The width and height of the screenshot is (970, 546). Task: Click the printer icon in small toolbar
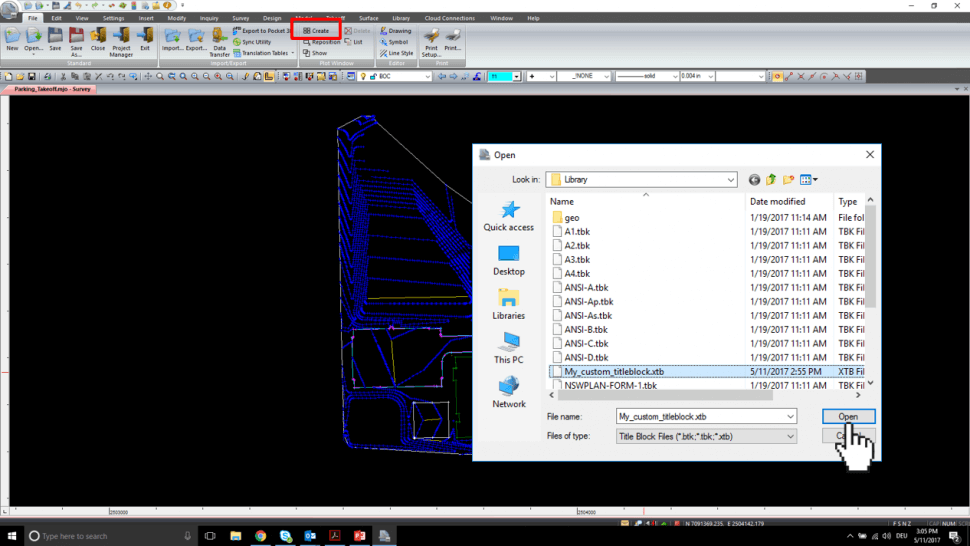tap(47, 77)
